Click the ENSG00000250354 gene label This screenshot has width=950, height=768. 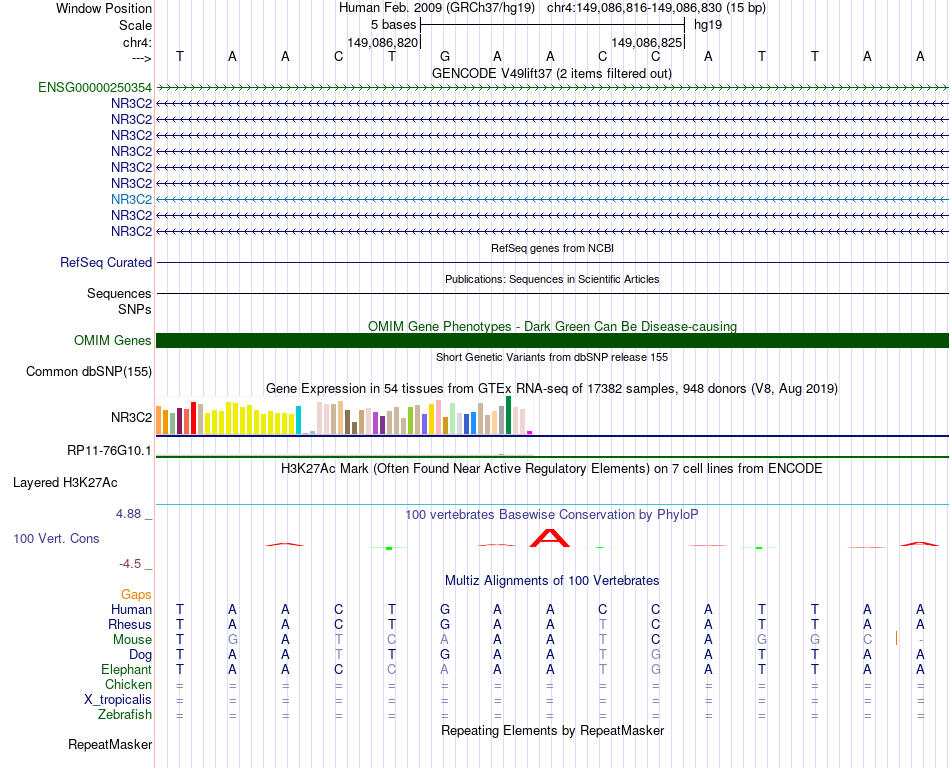pyautogui.click(x=95, y=87)
